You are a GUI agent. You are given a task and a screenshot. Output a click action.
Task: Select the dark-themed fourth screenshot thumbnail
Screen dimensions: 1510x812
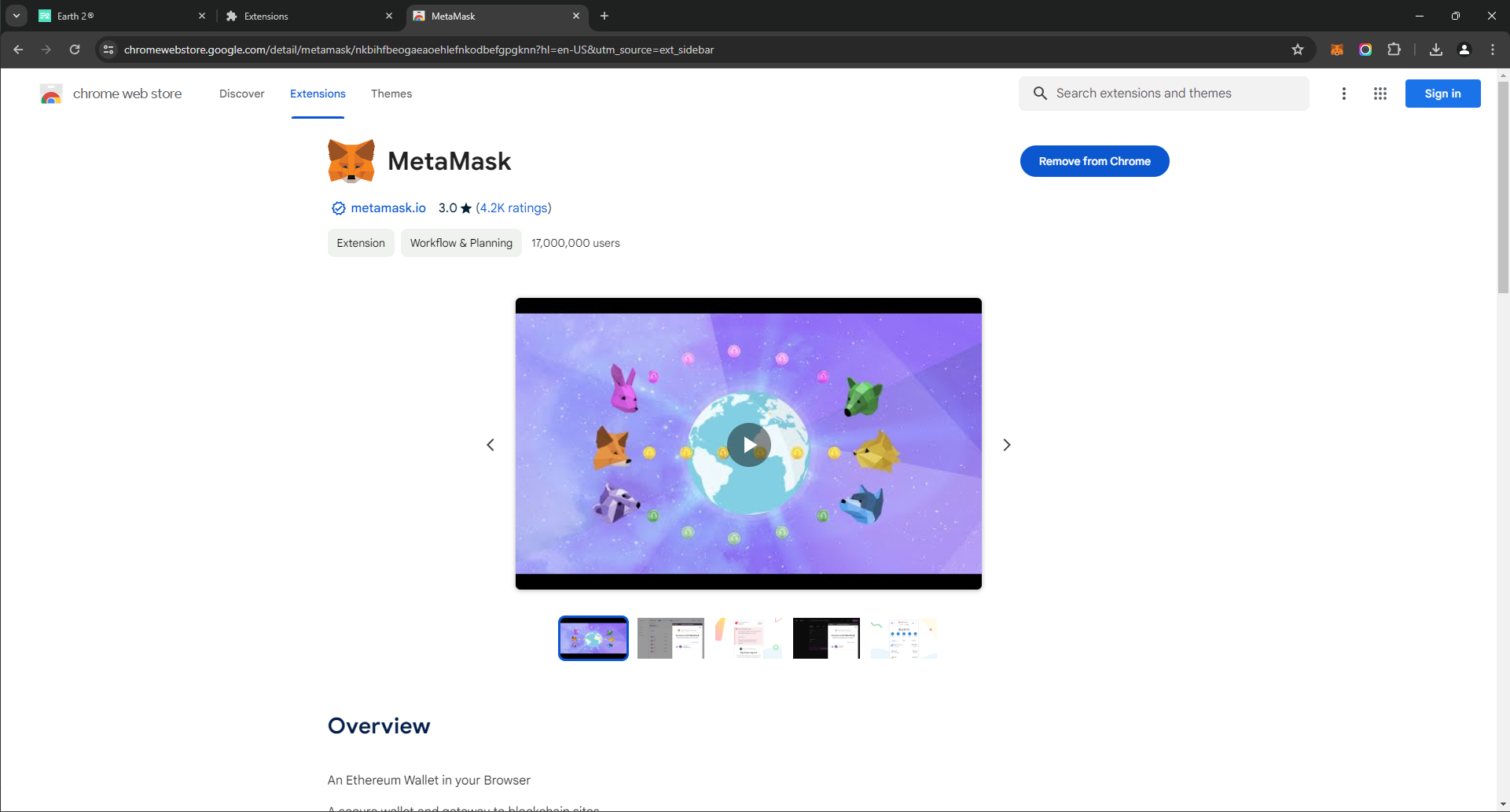pos(825,638)
